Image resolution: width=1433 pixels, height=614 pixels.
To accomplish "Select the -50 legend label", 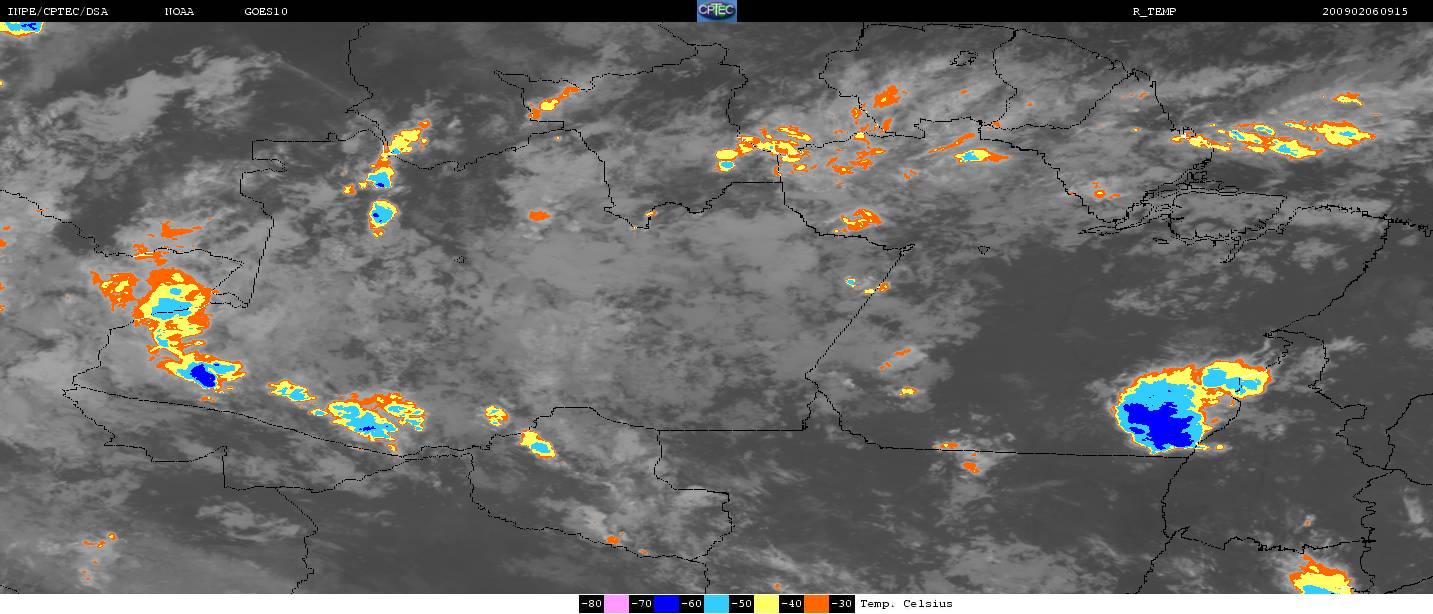I will tap(741, 604).
